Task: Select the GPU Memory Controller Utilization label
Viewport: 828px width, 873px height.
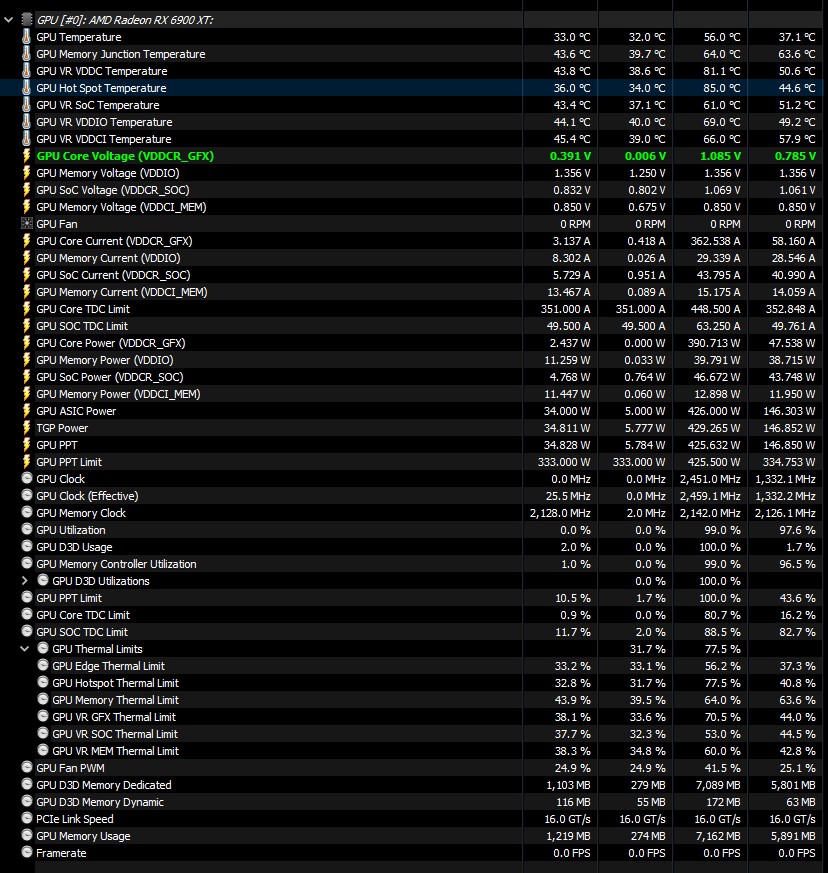Action: click(x=116, y=564)
